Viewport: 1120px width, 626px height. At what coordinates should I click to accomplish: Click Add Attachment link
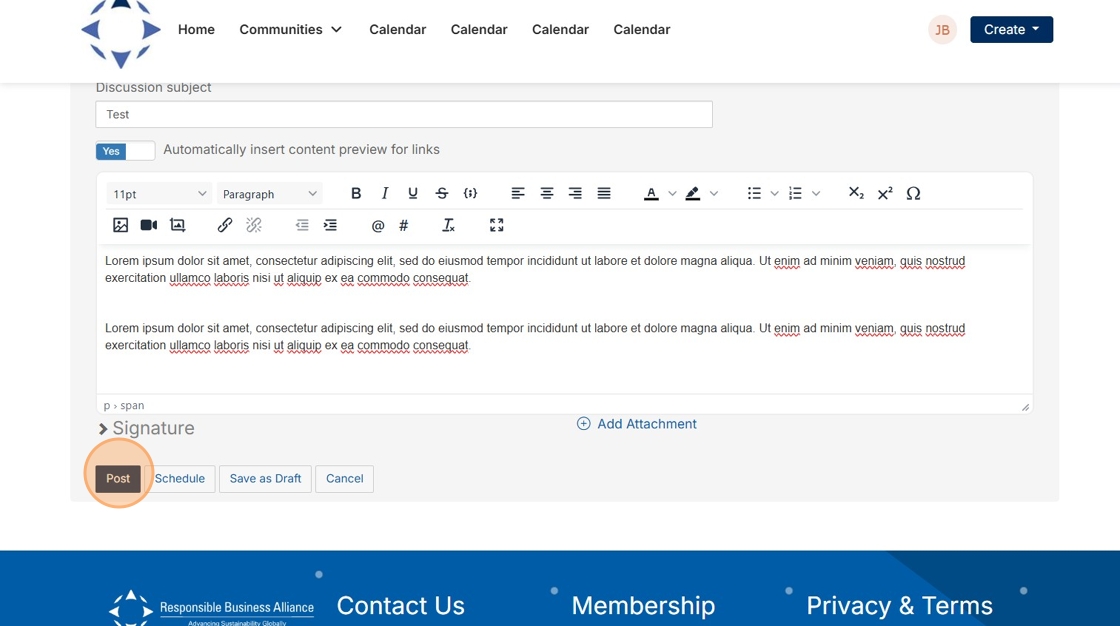pyautogui.click(x=636, y=424)
